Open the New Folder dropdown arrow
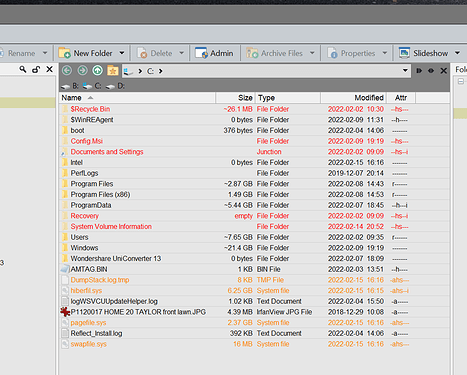Image resolution: width=467 pixels, height=375 pixels. [122, 53]
